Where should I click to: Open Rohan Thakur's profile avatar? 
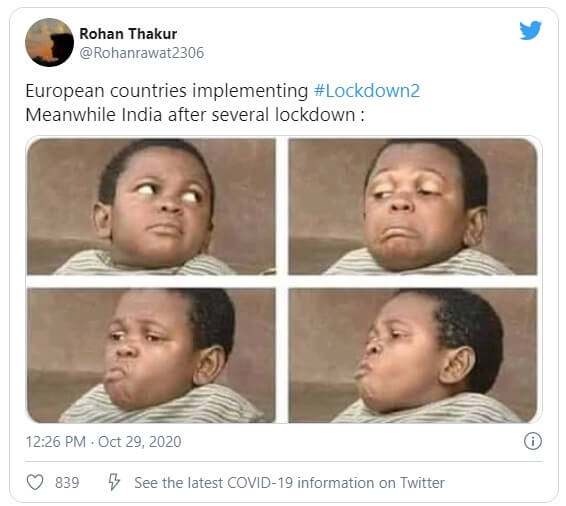tap(49, 42)
